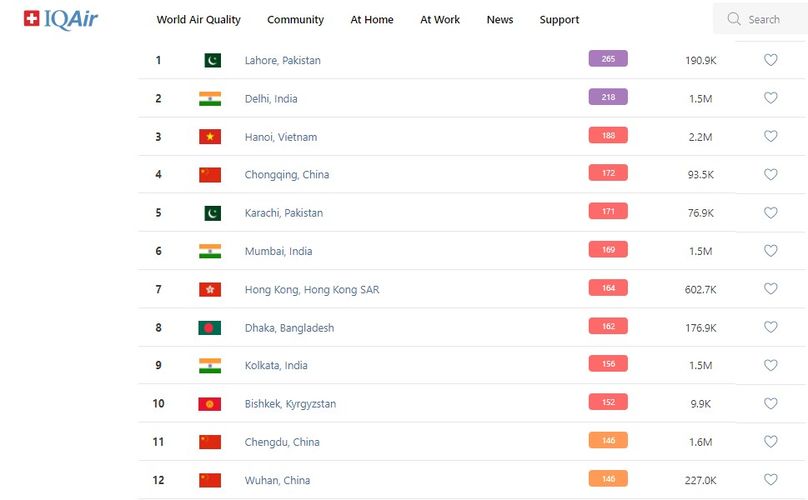Favorite Chongqing using its heart icon
808x500 pixels.
(770, 175)
